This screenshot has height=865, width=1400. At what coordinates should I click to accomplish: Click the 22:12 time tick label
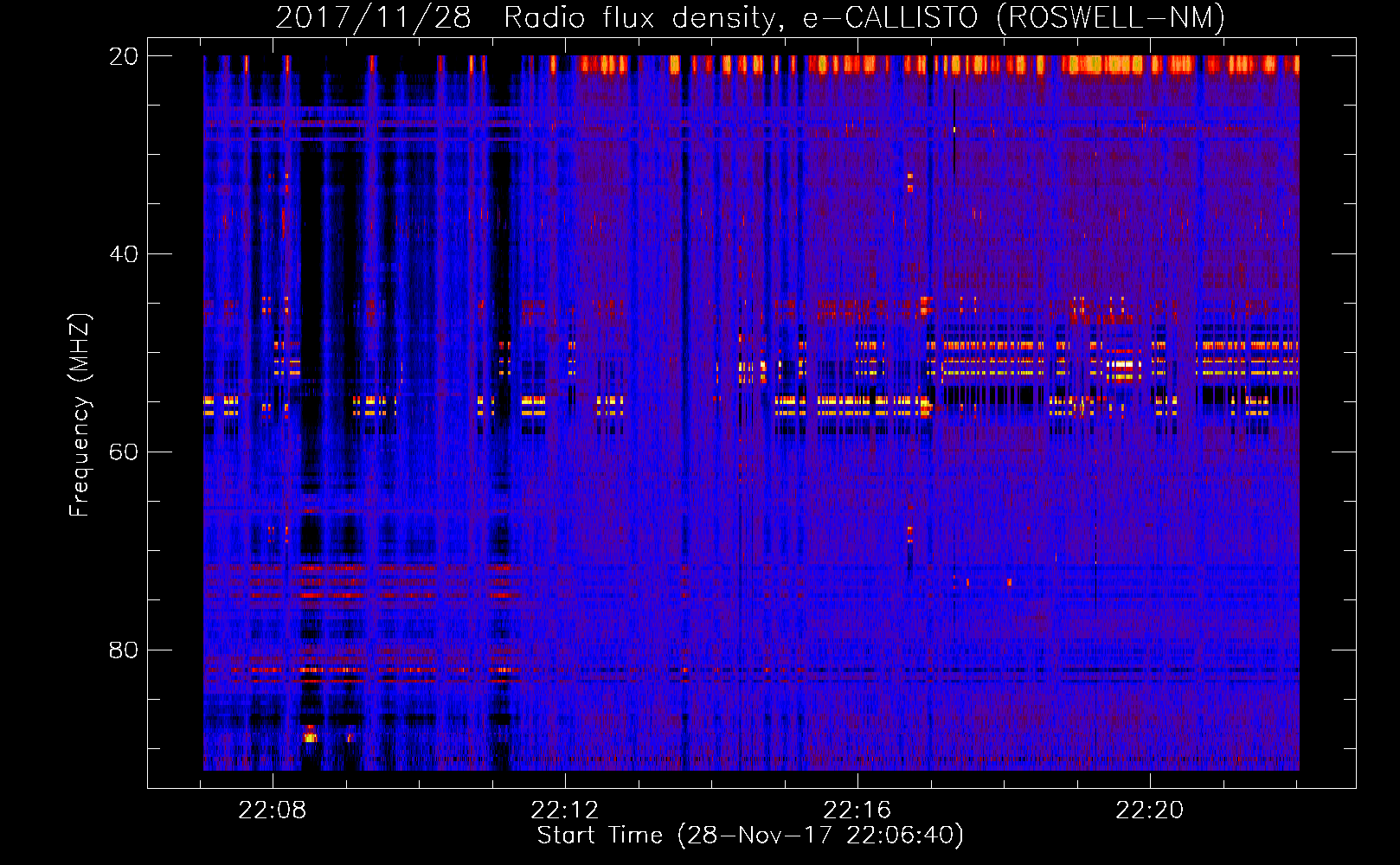[x=565, y=811]
